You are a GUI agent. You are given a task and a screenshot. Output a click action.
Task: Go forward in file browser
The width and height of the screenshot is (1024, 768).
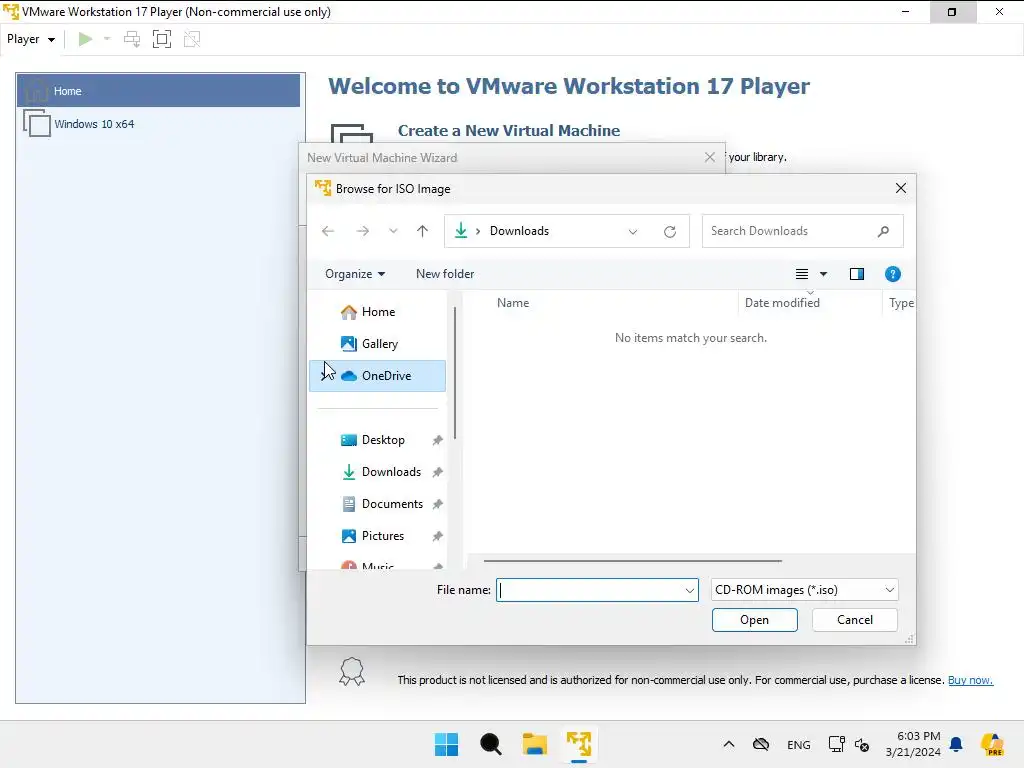tap(362, 231)
